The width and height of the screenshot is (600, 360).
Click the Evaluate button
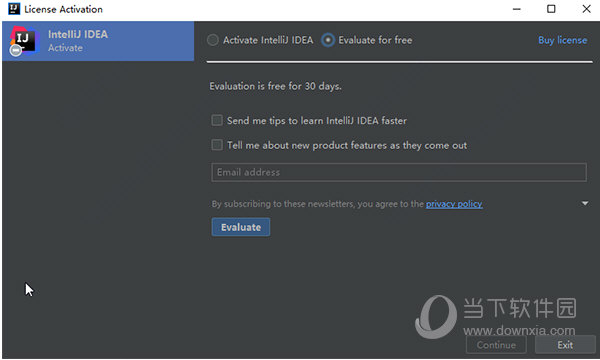coord(241,227)
